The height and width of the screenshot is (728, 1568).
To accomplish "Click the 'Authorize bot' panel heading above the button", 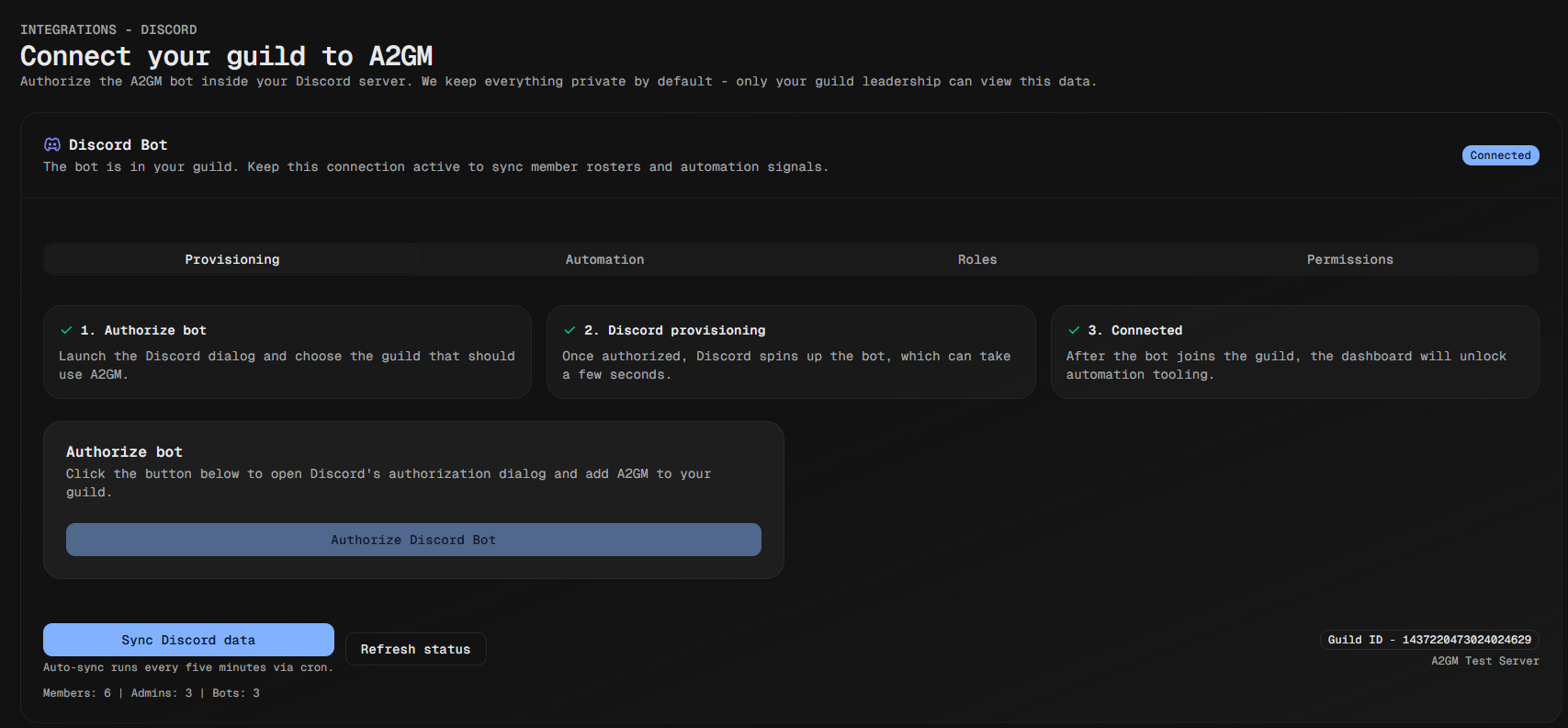I will point(124,451).
